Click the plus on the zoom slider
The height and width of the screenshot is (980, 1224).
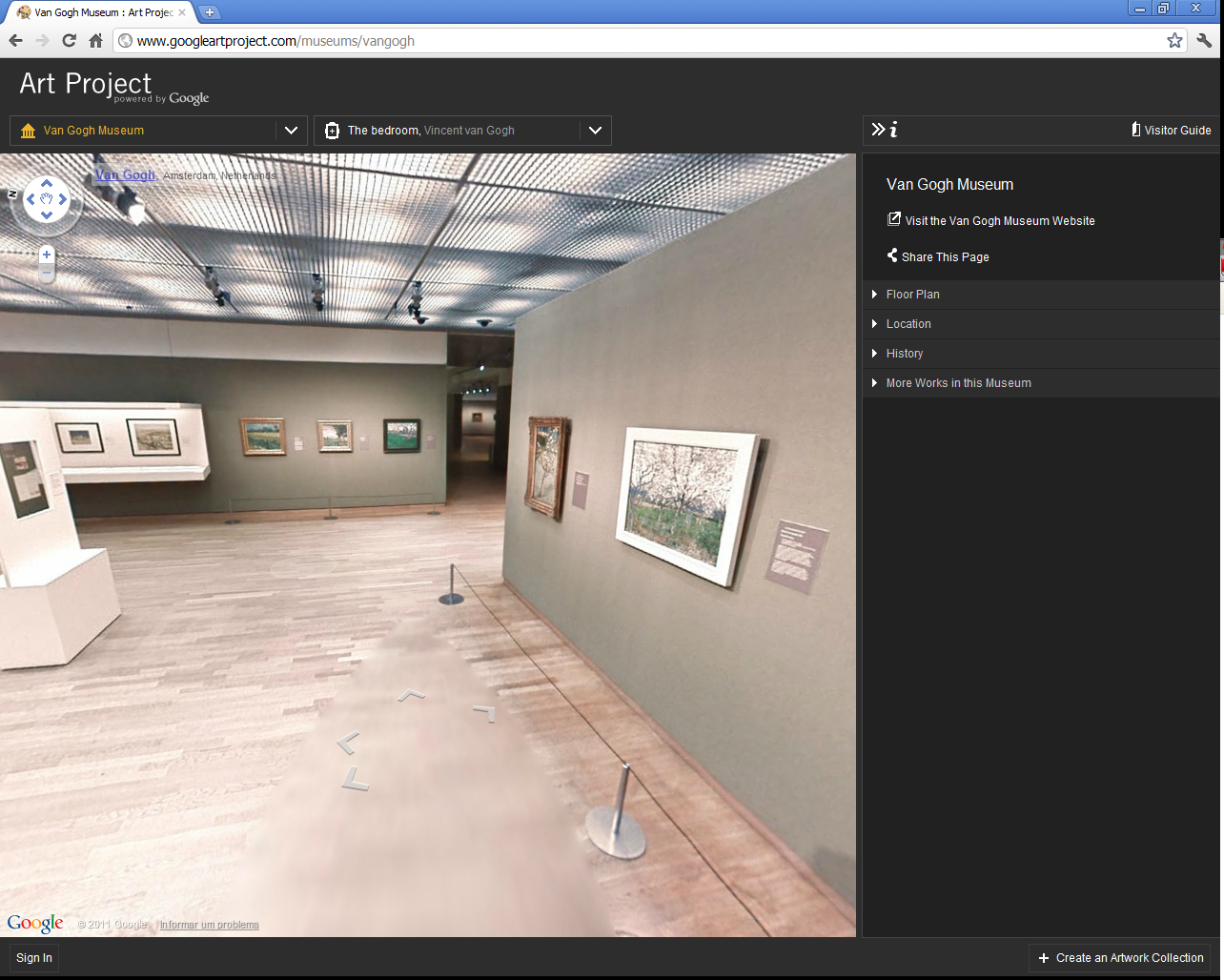tap(46, 254)
